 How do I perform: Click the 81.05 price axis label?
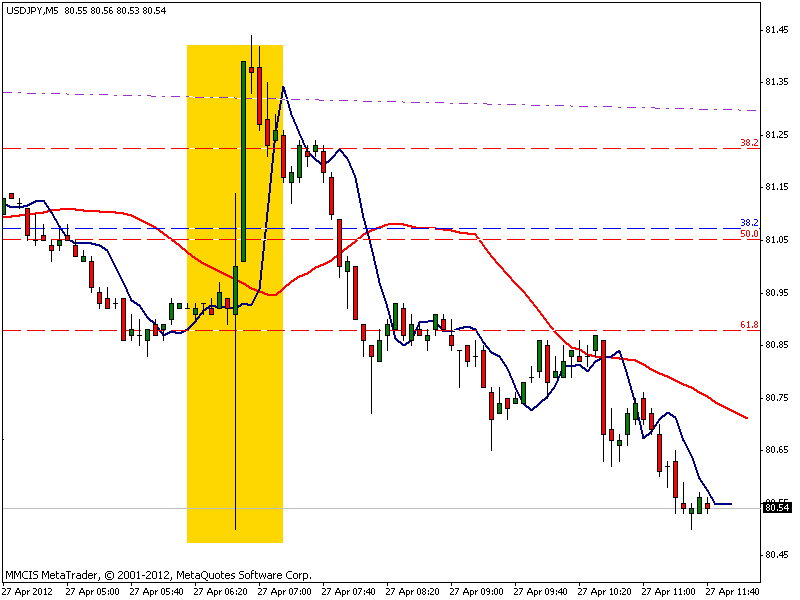(x=777, y=240)
